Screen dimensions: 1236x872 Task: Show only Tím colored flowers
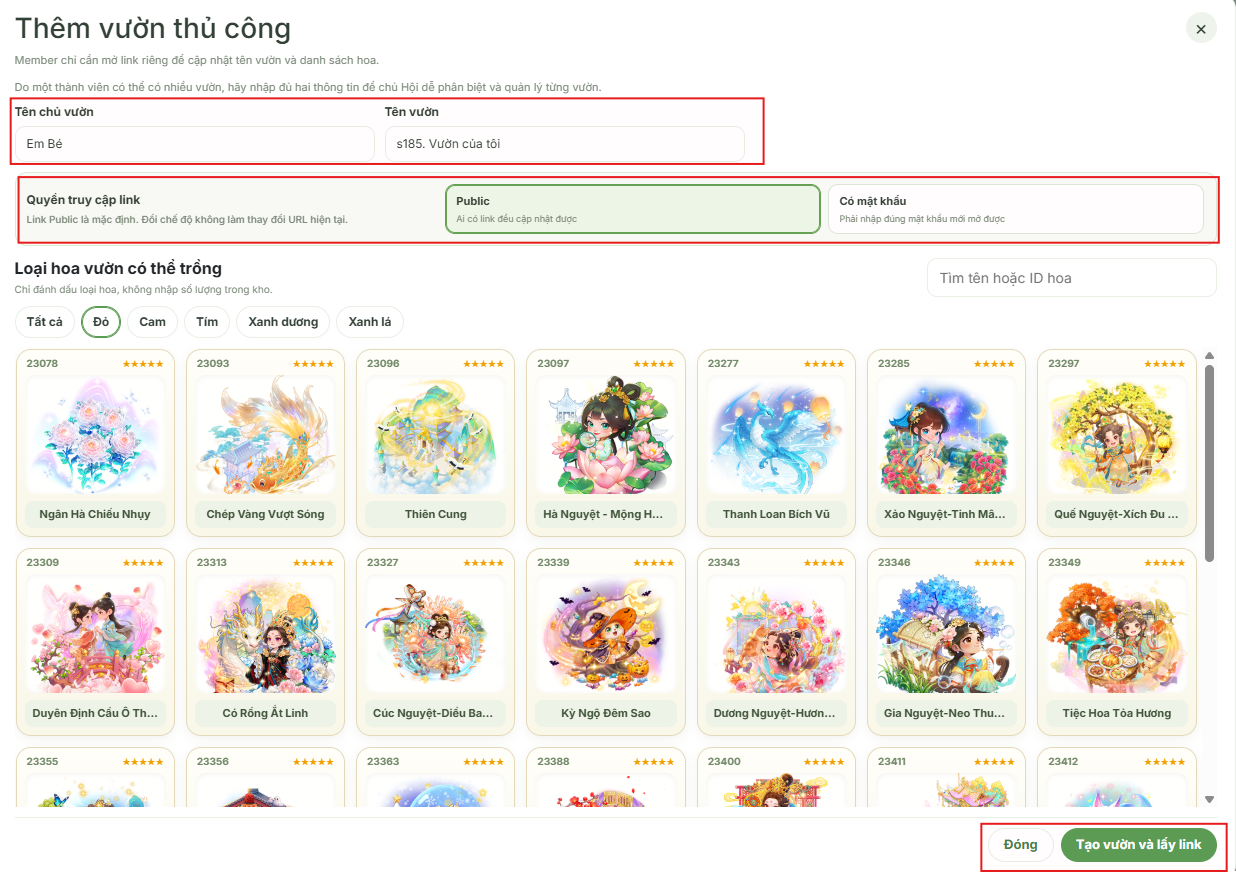click(x=207, y=322)
